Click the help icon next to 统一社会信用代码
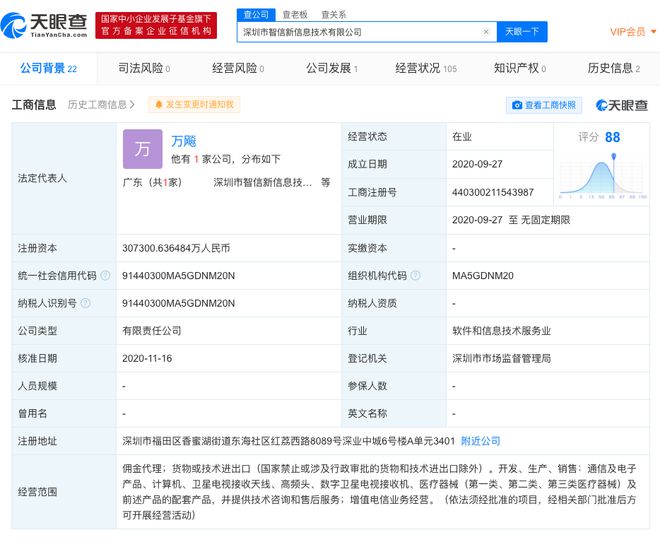Screen dimensions: 660x542 tap(104, 276)
